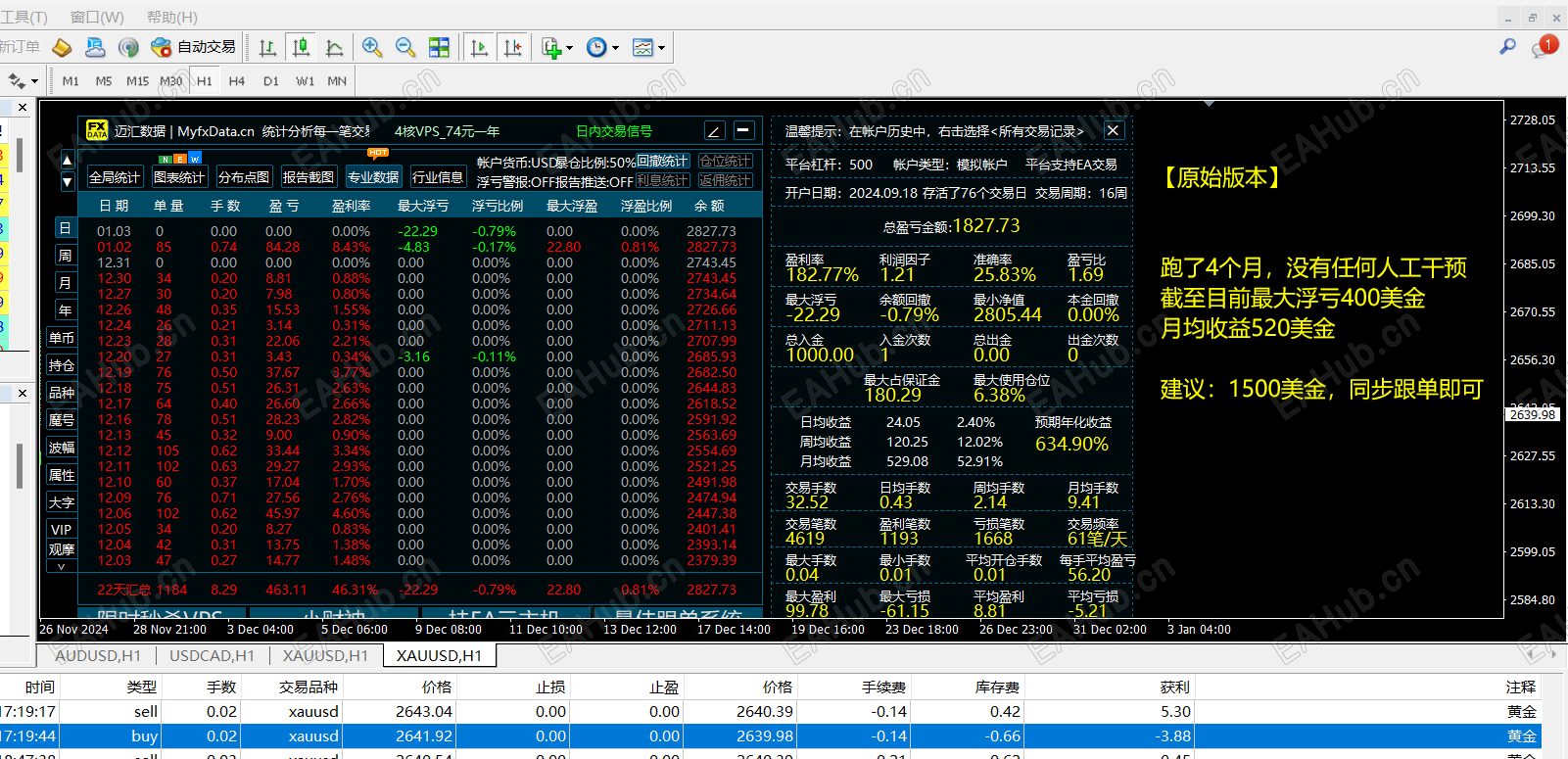Click the FX DATA logo icon
Viewport: 1568px width, 759px height.
click(97, 130)
